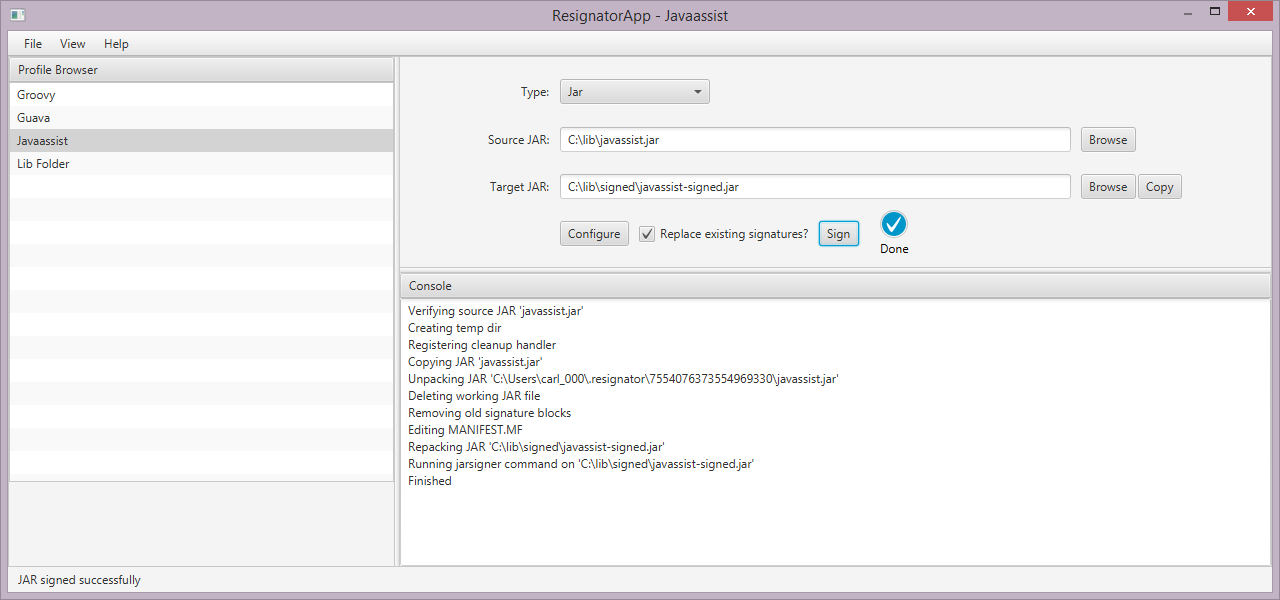Screen dimensions: 1280x600
Task: Select the Groovy profile
Action: (201, 95)
